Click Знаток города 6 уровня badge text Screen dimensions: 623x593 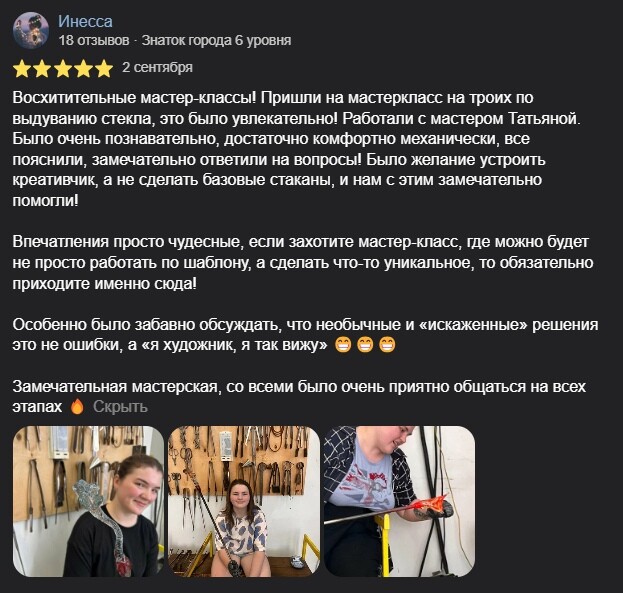(217, 41)
